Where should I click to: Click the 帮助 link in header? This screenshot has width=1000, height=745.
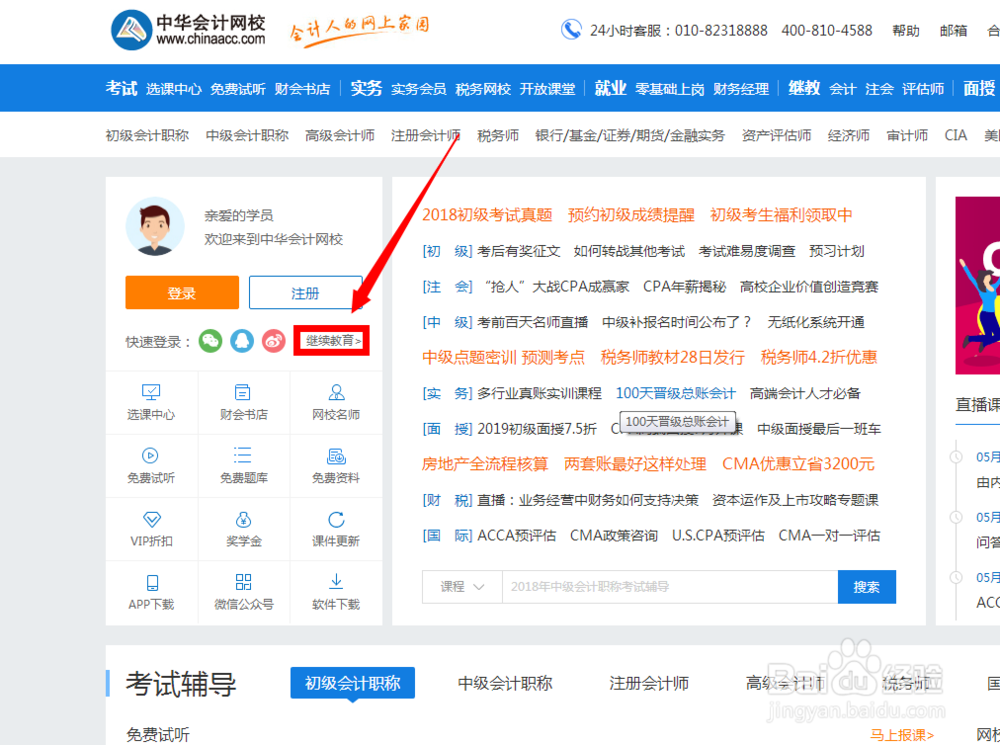click(x=906, y=31)
